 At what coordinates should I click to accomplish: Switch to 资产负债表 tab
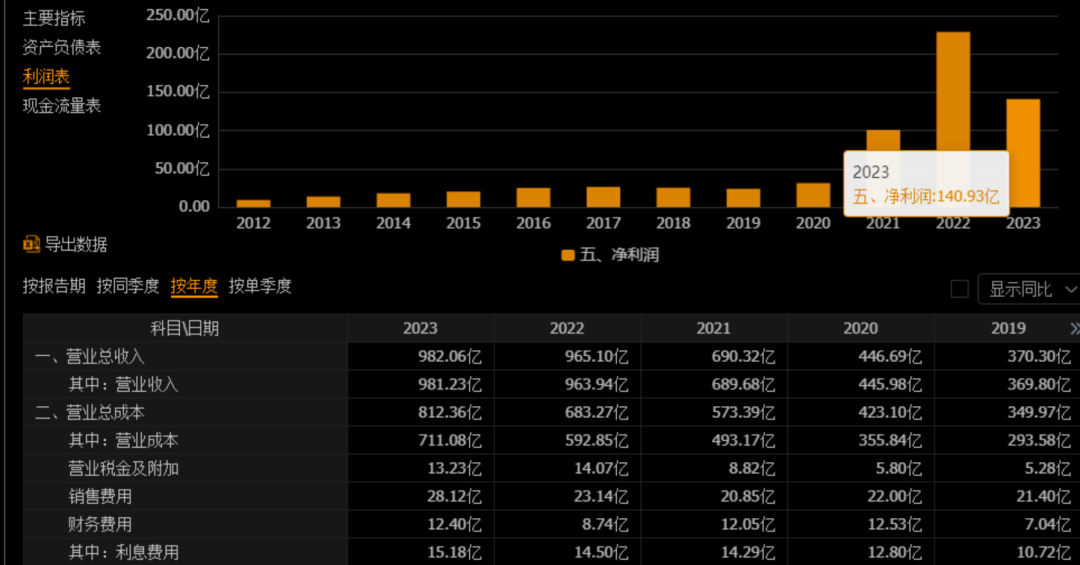tap(61, 48)
